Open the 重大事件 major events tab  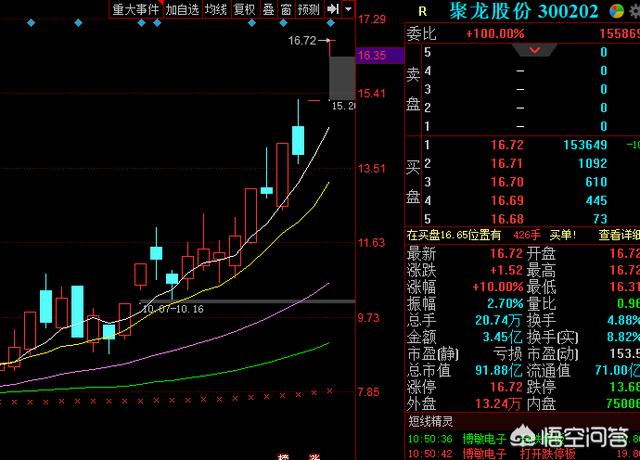click(x=135, y=9)
